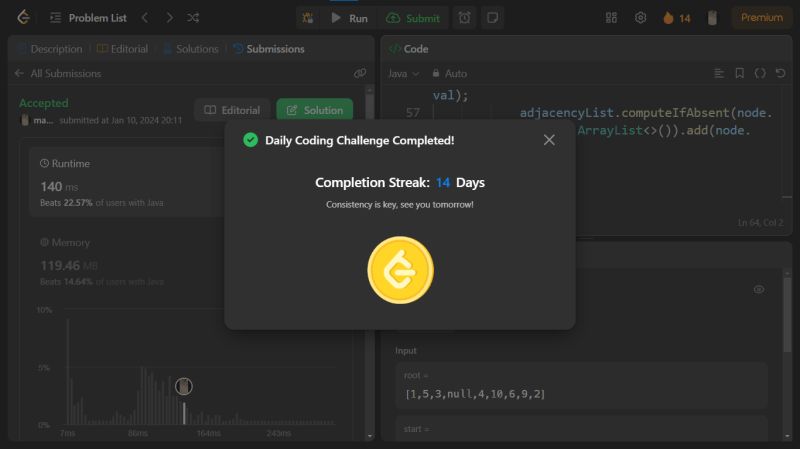Open the notes sticky icon
Screen dimensions: 800x449
point(492,18)
